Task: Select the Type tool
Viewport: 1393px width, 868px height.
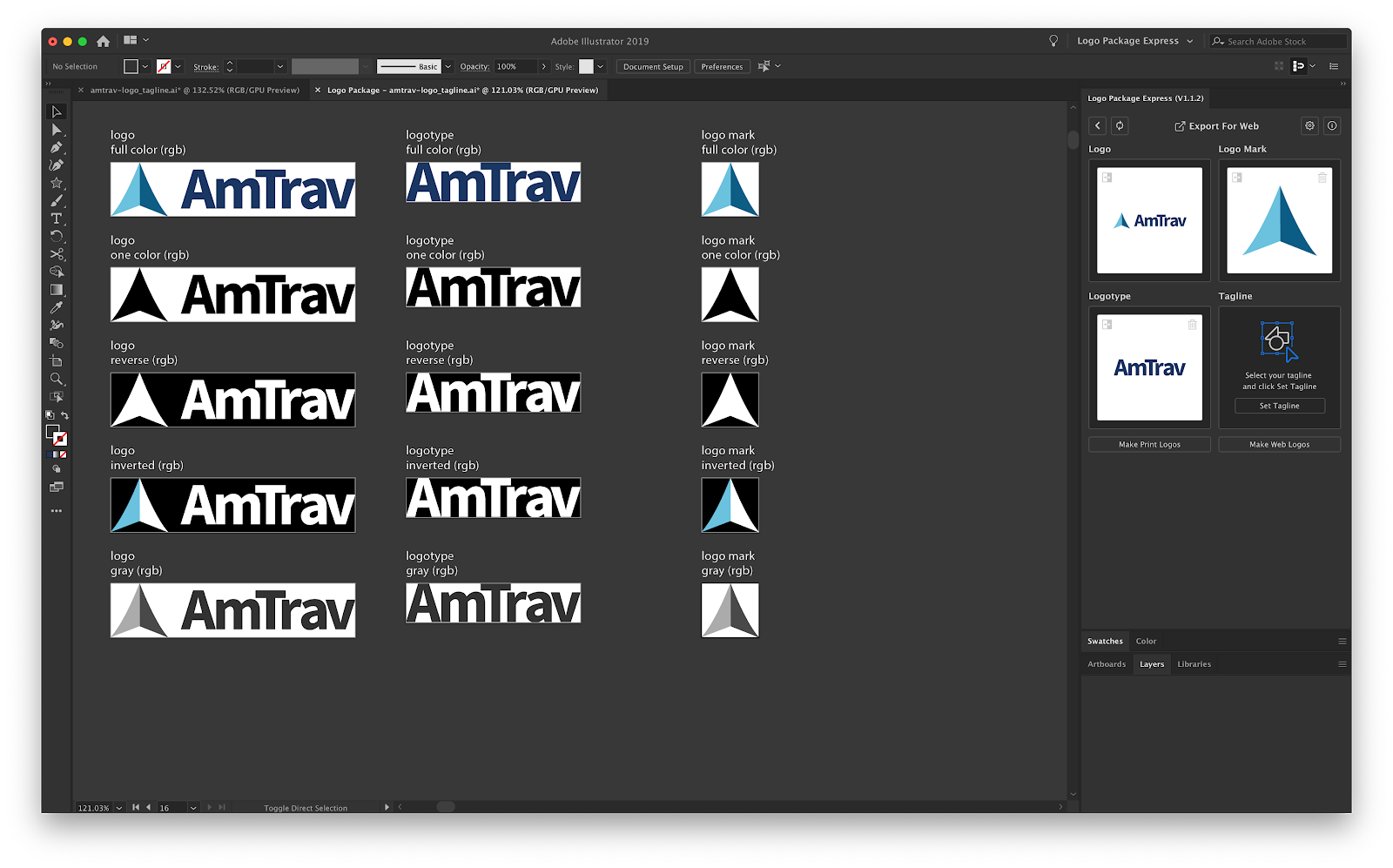Action: pos(57,219)
